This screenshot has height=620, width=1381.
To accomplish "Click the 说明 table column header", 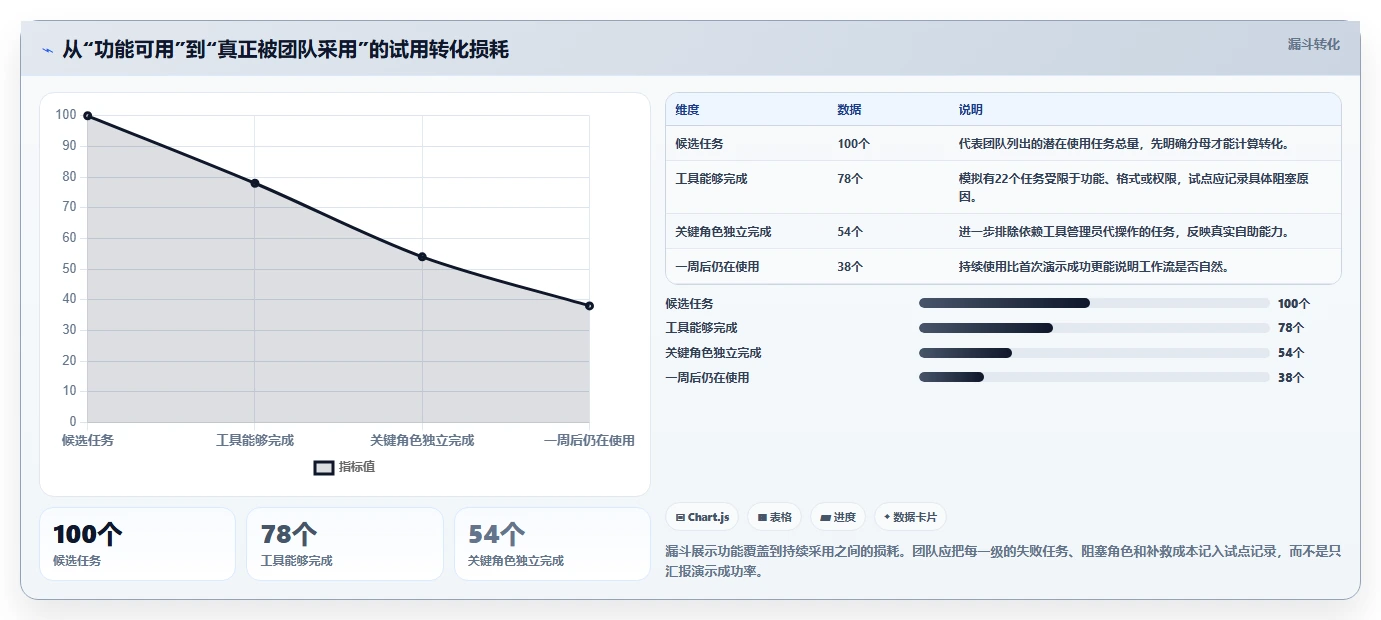I will pyautogui.click(x=970, y=110).
